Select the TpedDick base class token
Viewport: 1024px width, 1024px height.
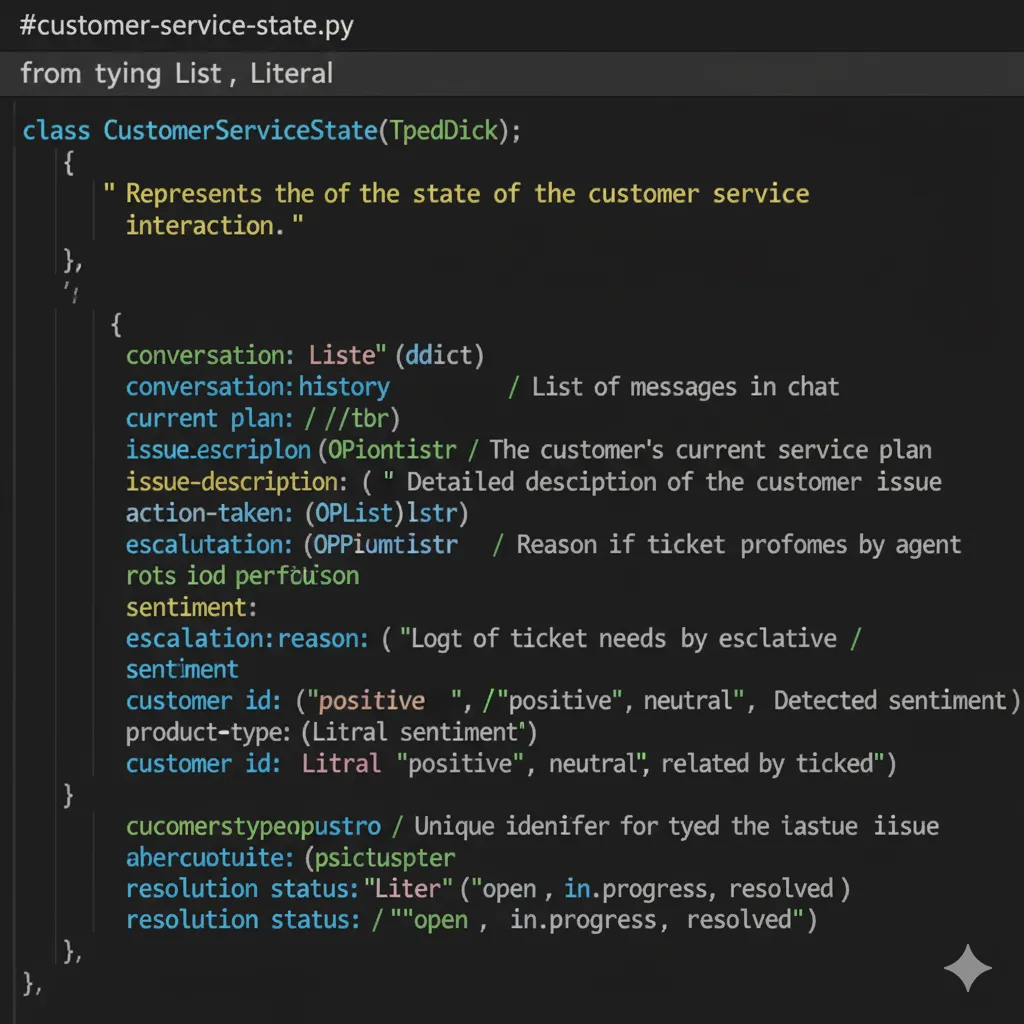[443, 130]
